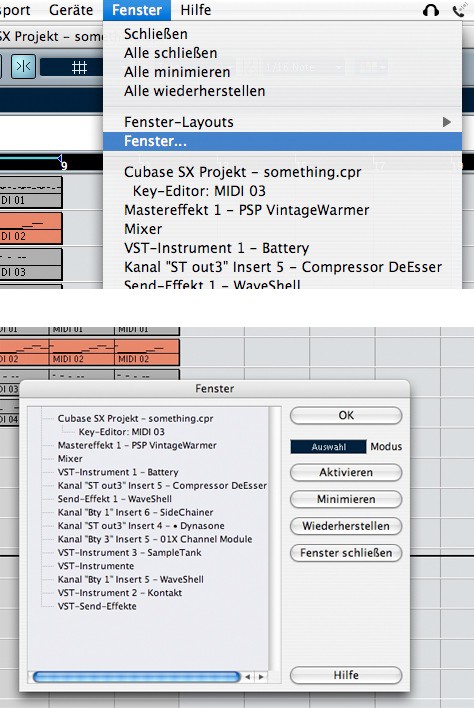Toggle the Auswahl mode switch

328,447
